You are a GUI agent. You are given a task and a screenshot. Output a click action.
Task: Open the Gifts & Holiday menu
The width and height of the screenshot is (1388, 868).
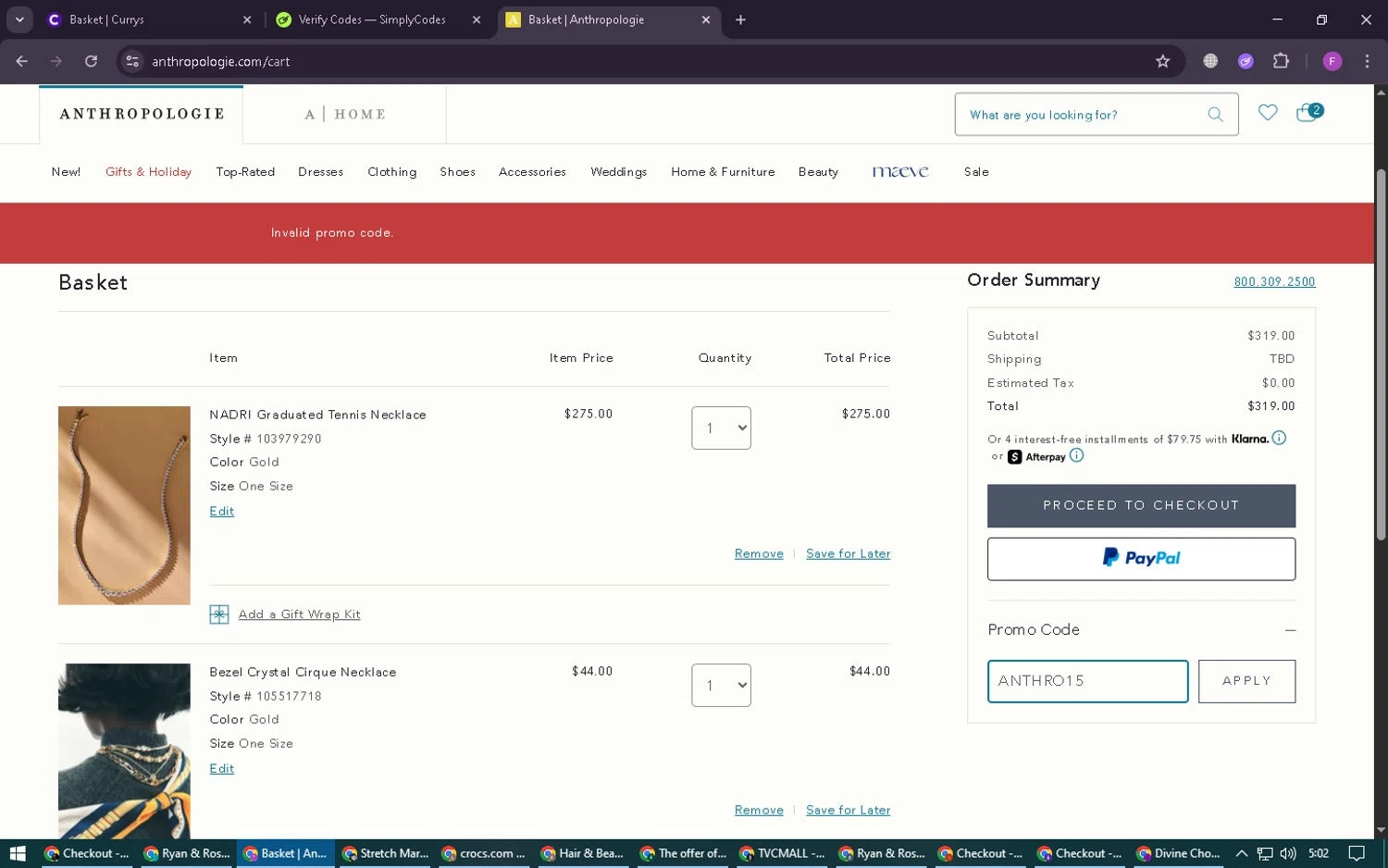click(148, 172)
